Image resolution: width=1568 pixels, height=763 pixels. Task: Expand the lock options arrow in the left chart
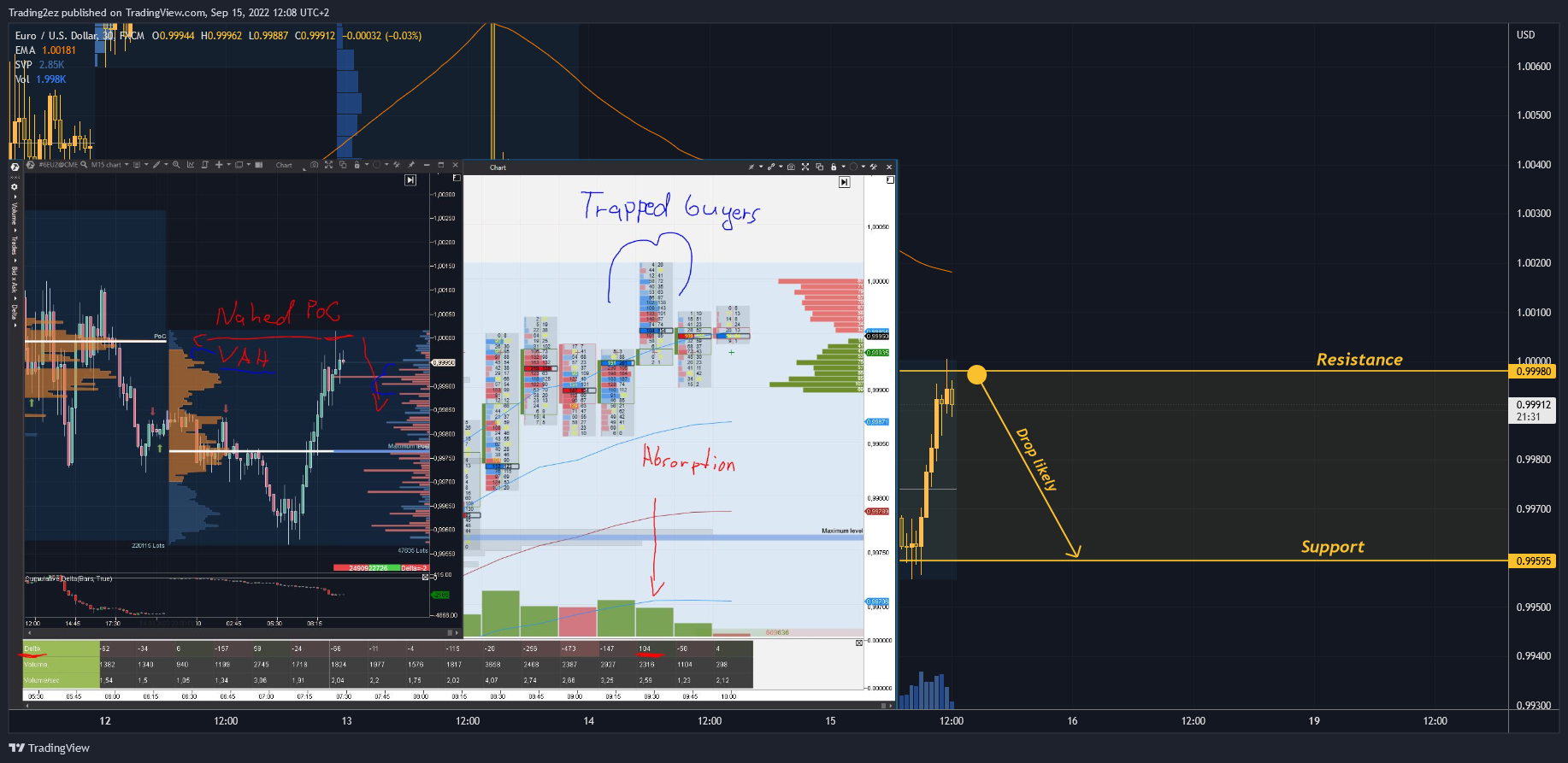pyautogui.click(x=367, y=165)
